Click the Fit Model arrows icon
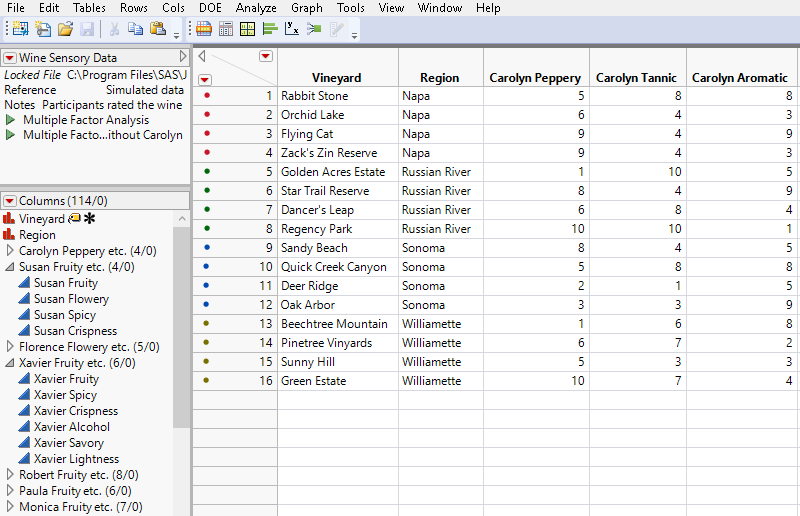Viewport: 800px width, 516px height. tap(314, 29)
